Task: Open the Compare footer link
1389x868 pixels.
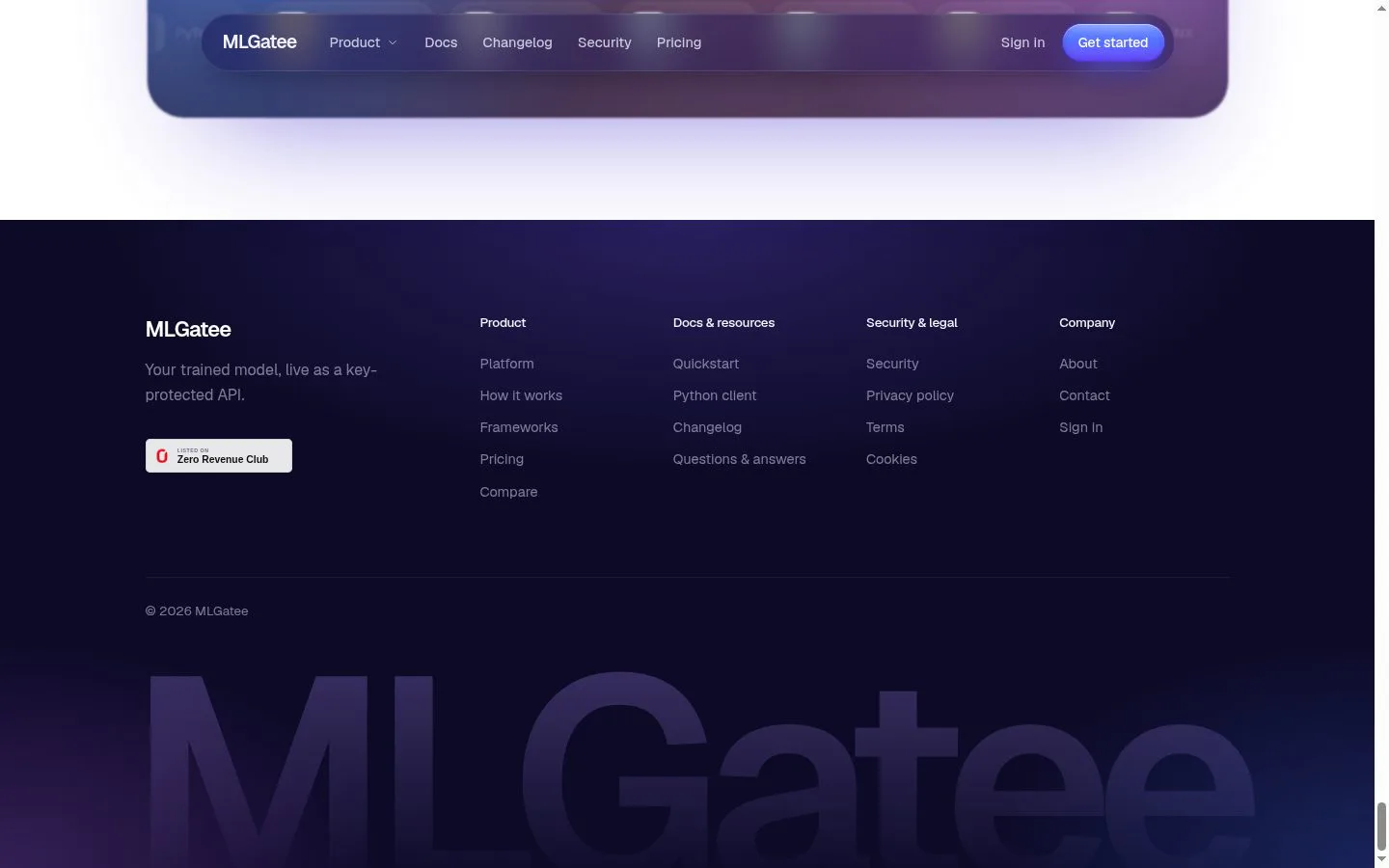Action: (x=508, y=492)
